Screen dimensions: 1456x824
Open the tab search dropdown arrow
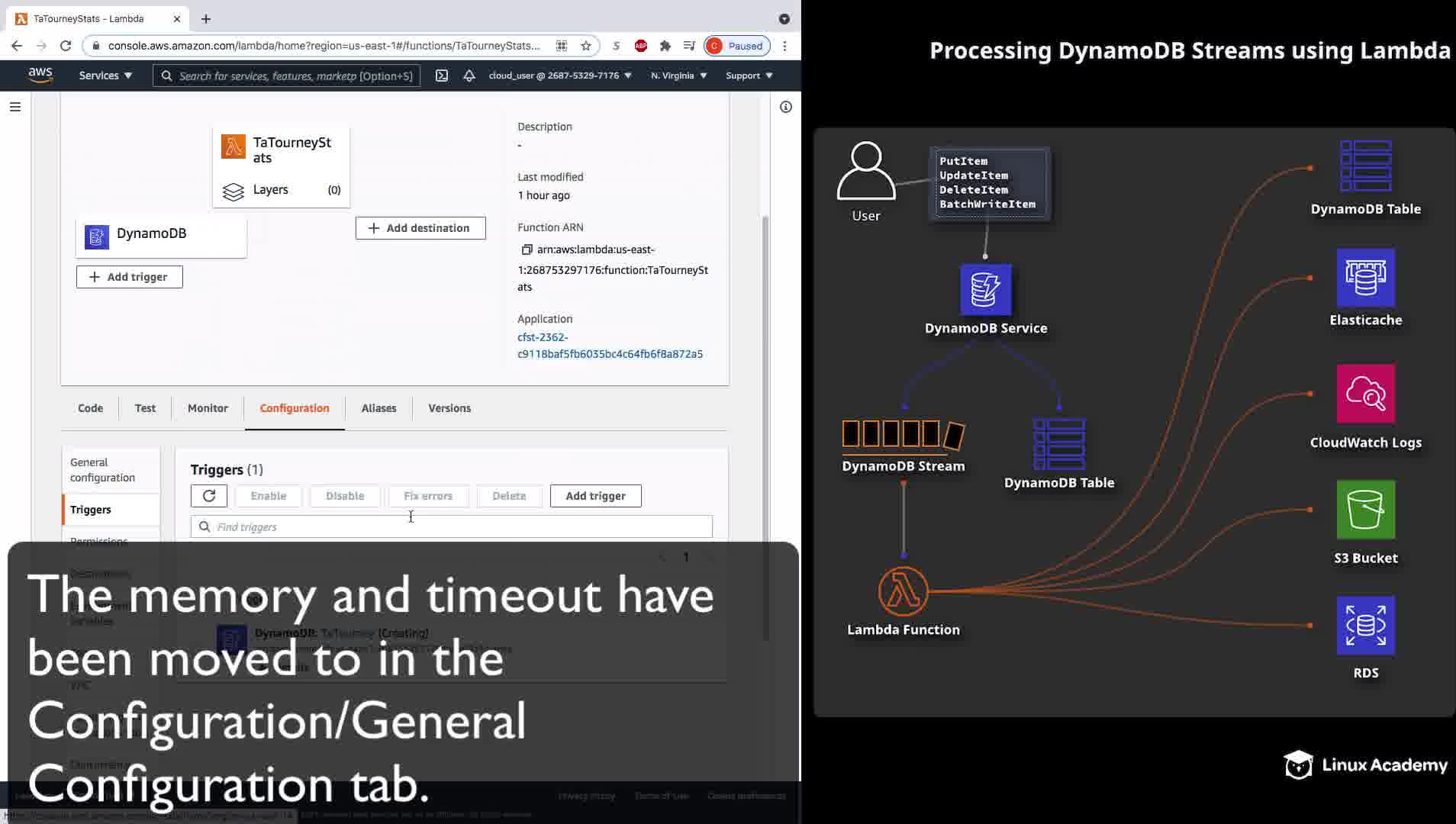[x=784, y=19]
